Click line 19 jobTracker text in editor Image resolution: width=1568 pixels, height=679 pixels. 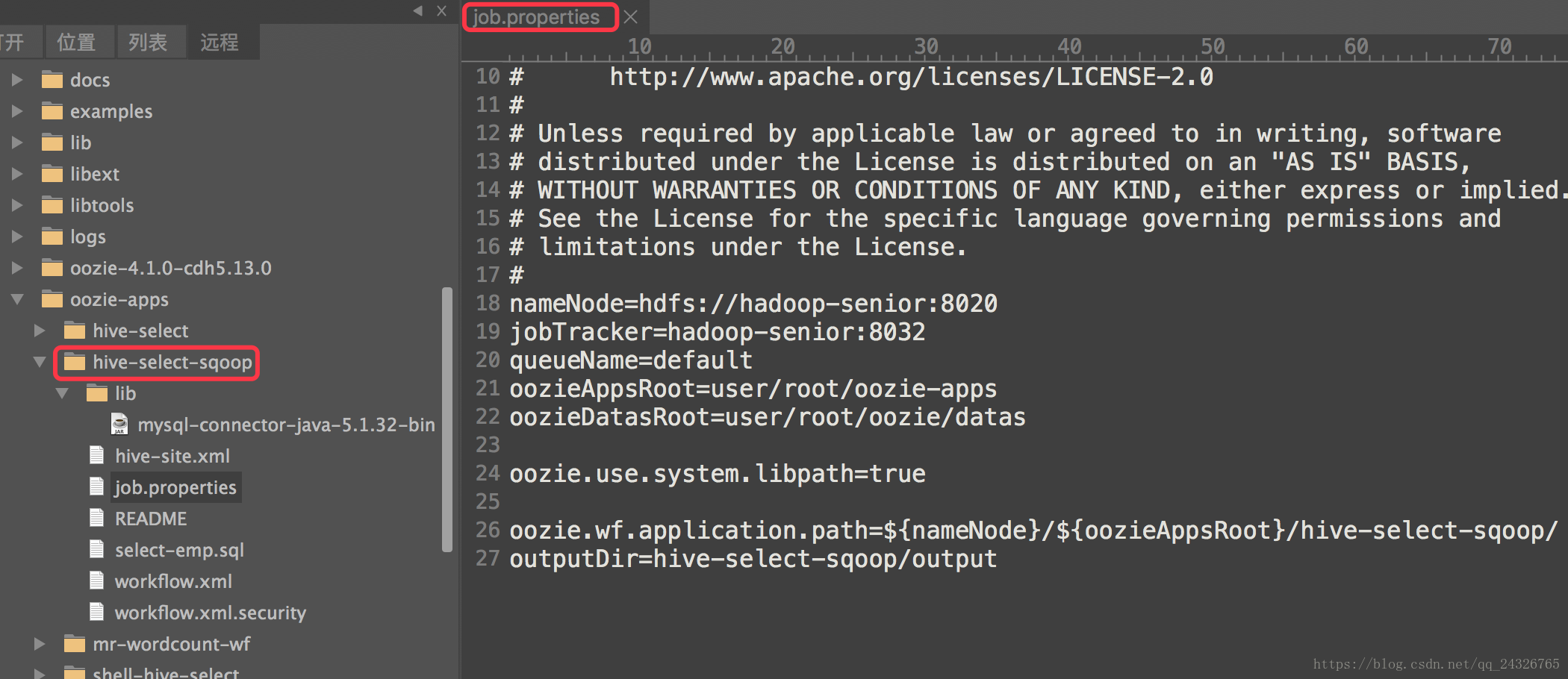coord(718,331)
